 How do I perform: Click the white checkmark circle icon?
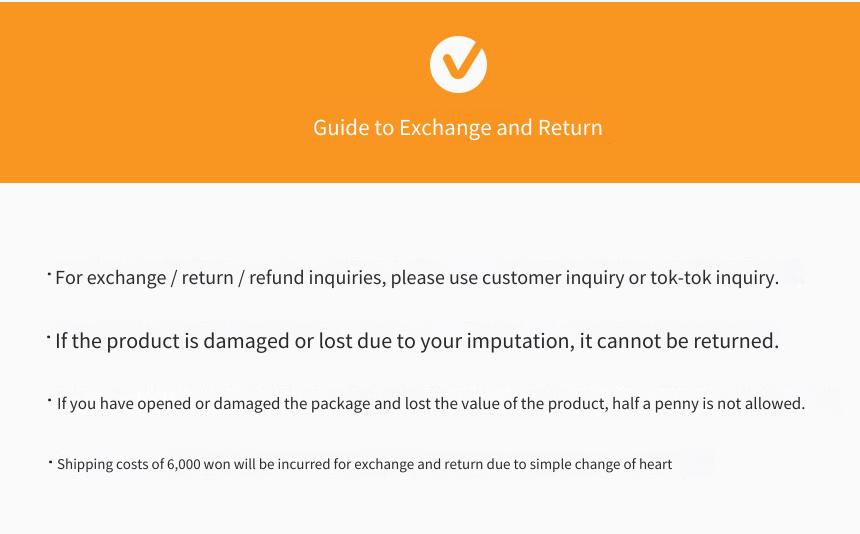(458, 64)
